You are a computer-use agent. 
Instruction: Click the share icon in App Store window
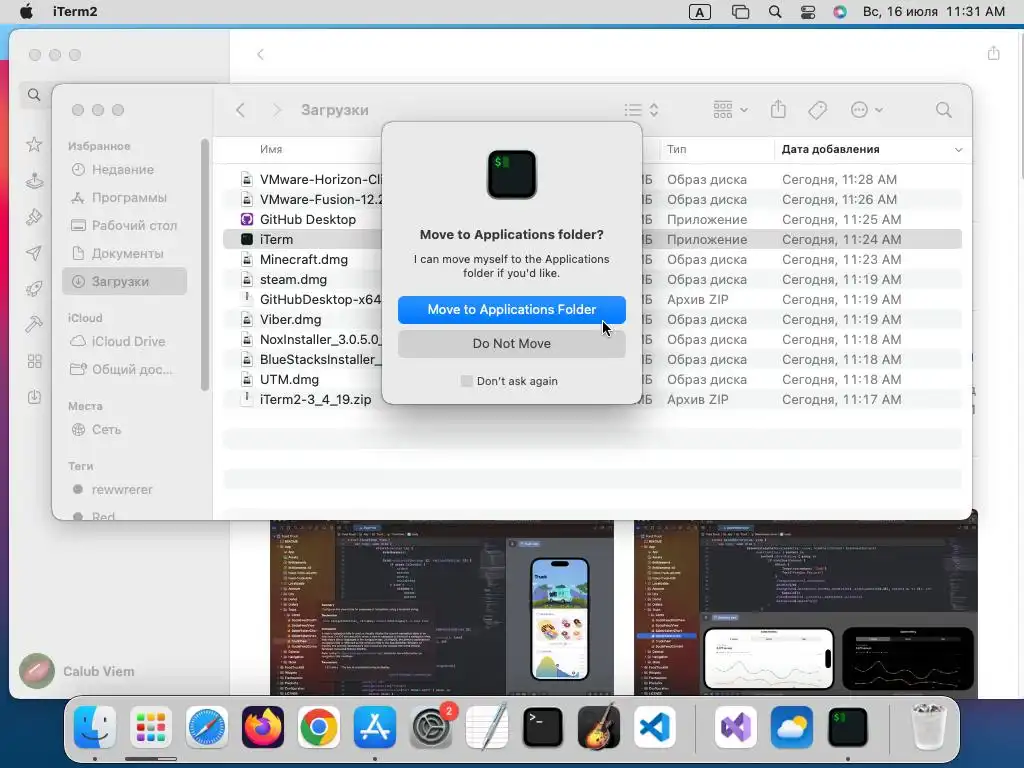click(x=993, y=53)
